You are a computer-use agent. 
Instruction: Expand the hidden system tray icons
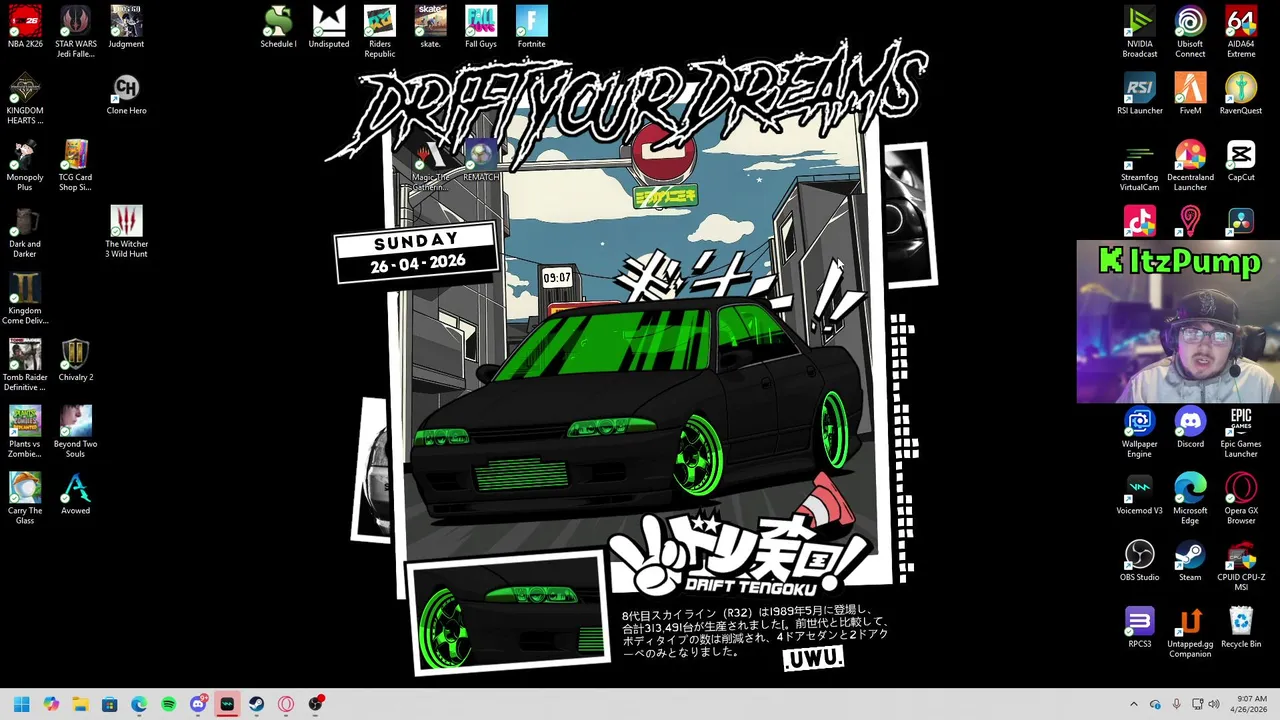coord(1133,704)
